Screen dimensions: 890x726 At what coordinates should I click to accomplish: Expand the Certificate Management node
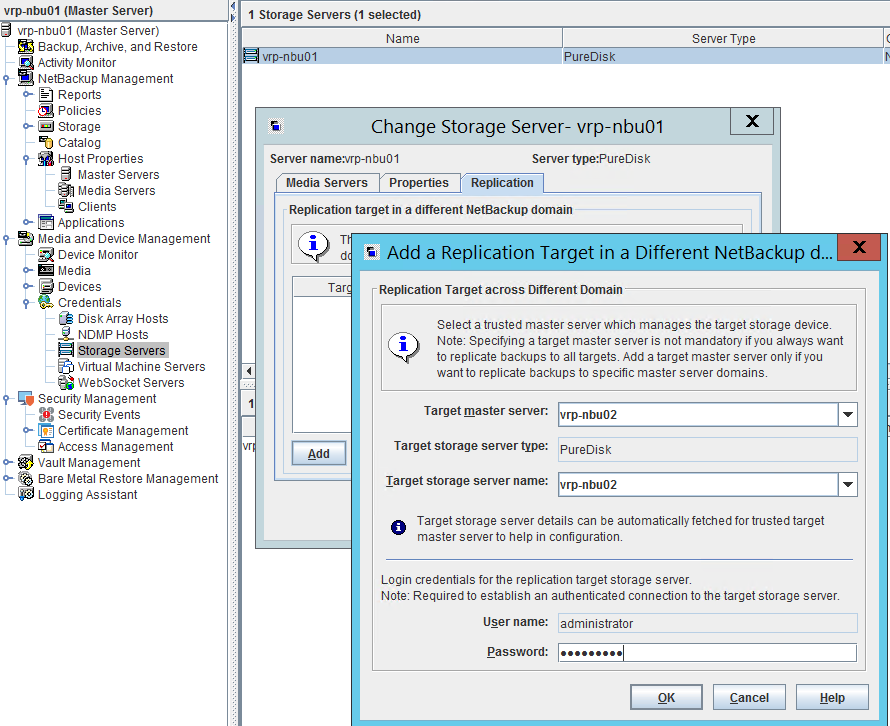click(26, 430)
